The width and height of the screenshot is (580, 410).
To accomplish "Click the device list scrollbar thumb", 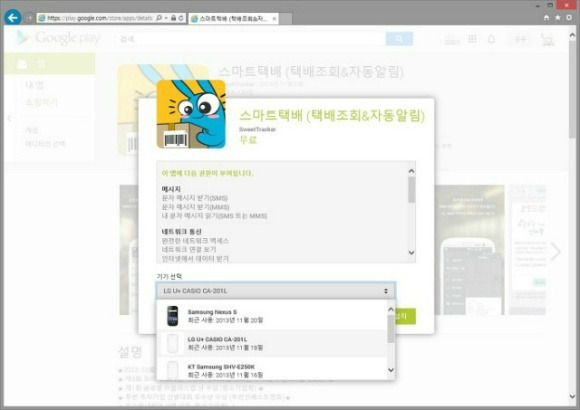I will [x=391, y=329].
